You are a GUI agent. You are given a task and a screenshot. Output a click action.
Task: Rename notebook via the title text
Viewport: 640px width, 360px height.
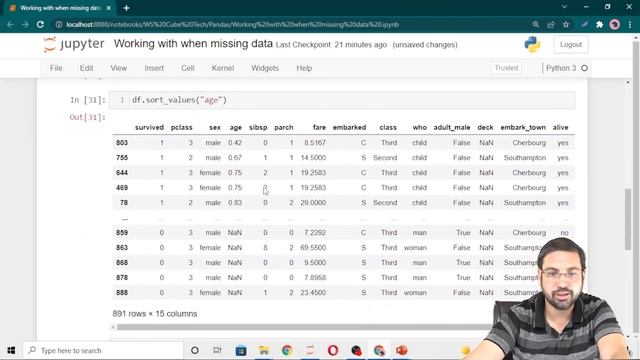[x=193, y=44]
